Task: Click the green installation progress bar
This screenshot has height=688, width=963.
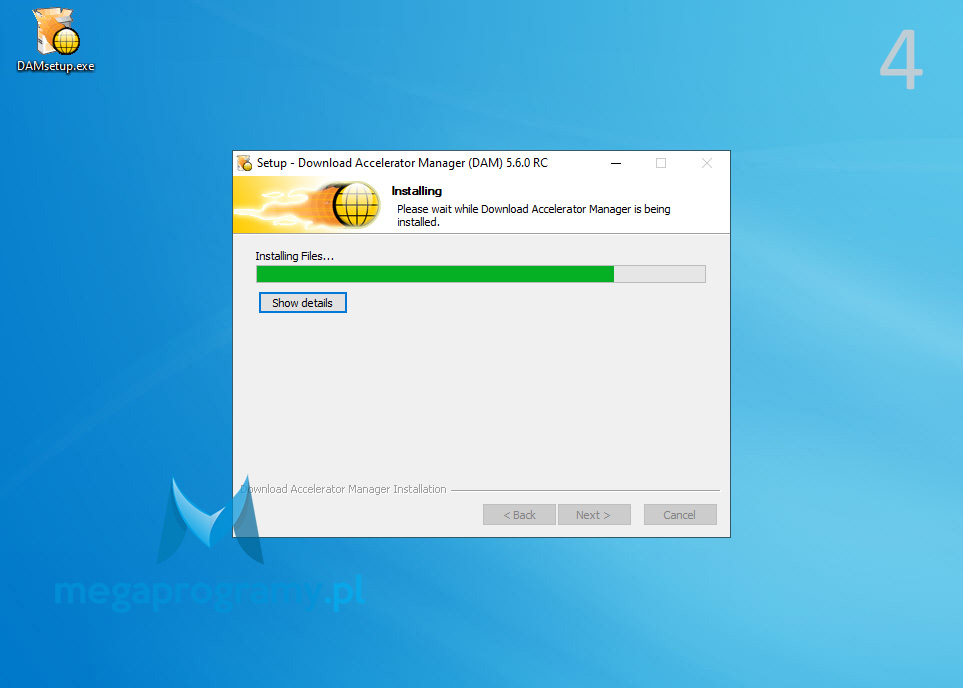Action: 481,274
